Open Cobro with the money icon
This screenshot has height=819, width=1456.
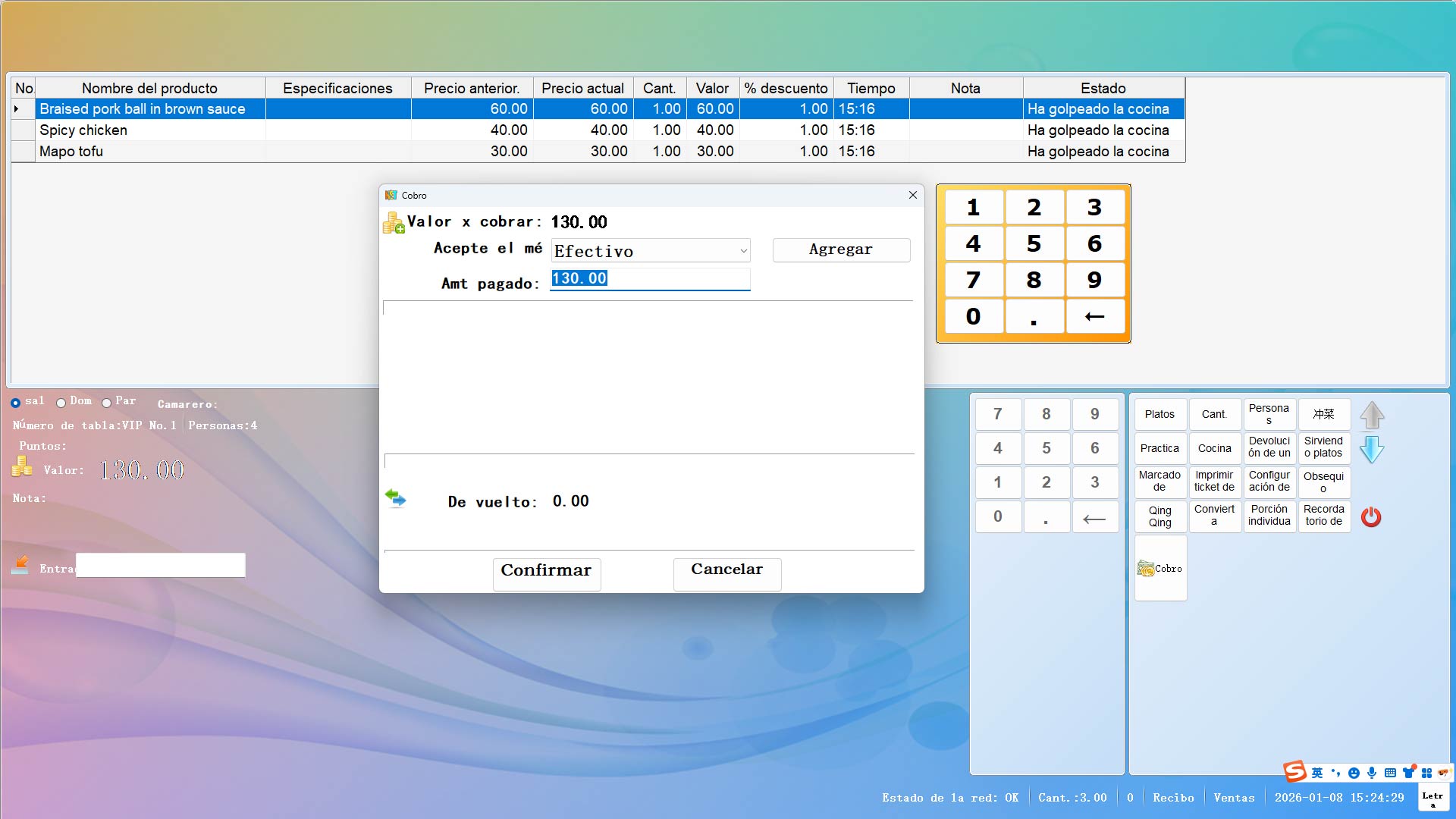pos(1159,568)
